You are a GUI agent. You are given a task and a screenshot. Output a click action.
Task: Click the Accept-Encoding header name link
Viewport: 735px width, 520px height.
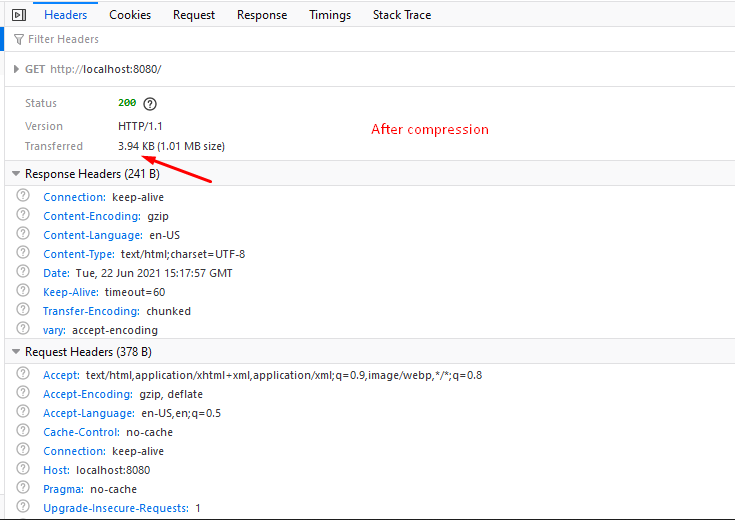88,394
